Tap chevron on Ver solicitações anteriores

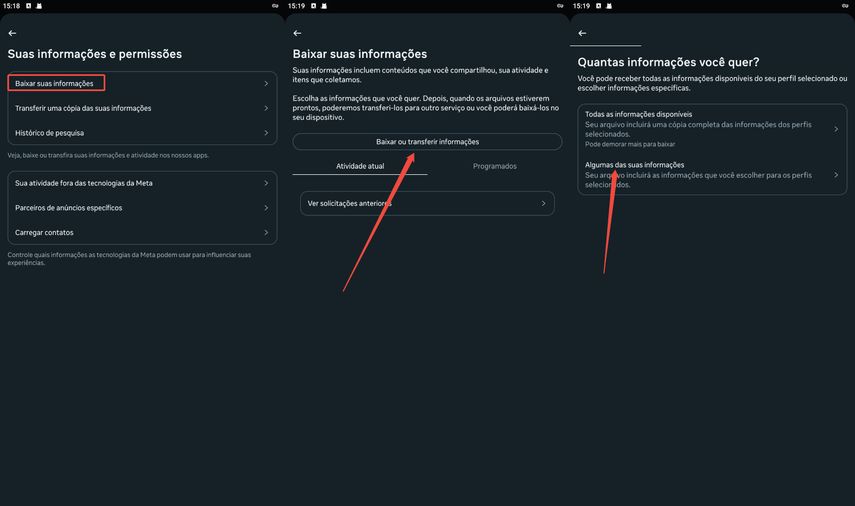point(543,203)
